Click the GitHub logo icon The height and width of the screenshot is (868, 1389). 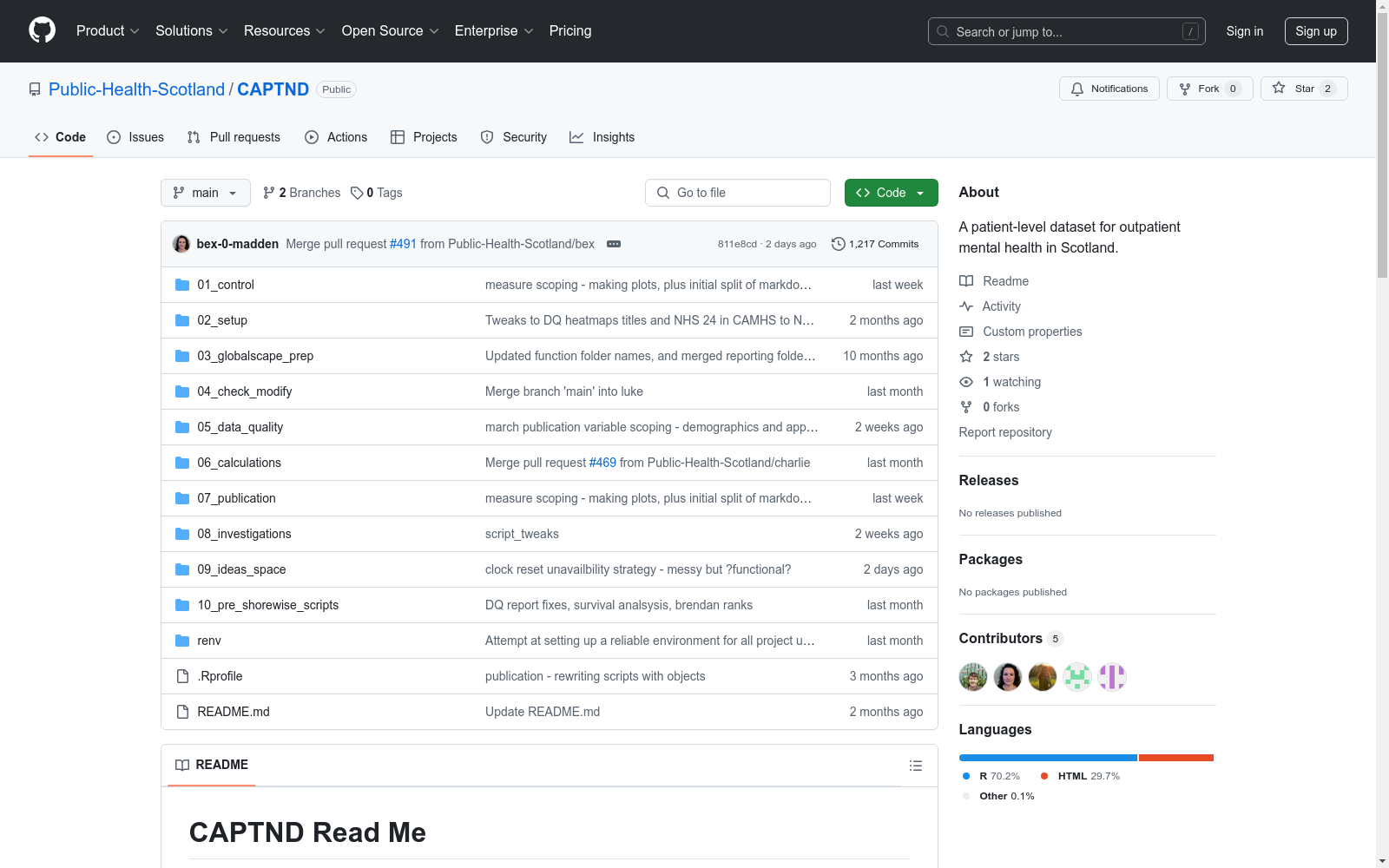pos(42,30)
